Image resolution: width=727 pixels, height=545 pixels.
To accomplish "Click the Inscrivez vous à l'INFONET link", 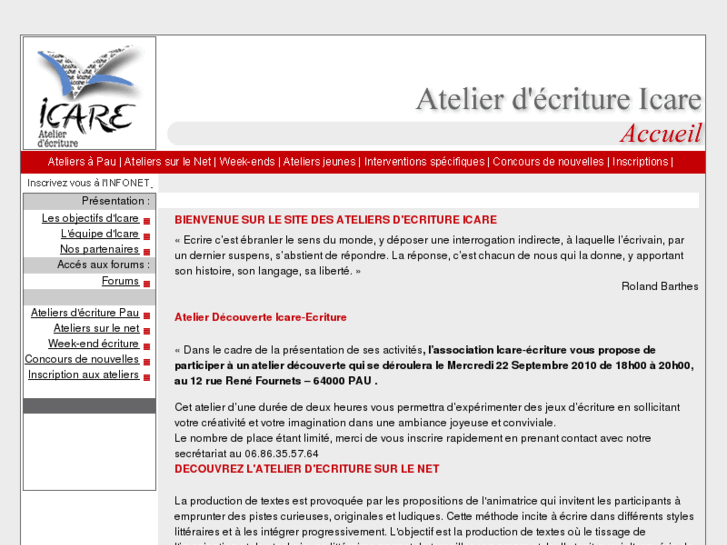I will pos(89,183).
